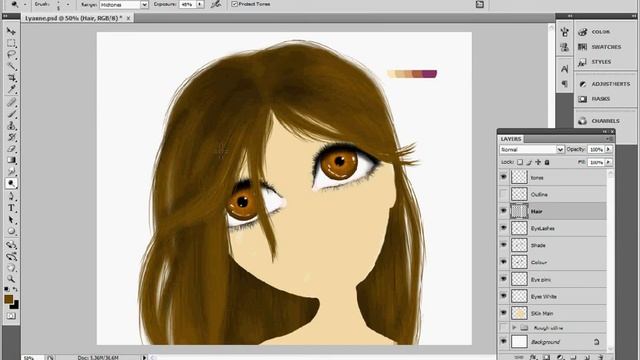Select the 3D Rotate tool
The image size is (640, 360).
point(11,245)
